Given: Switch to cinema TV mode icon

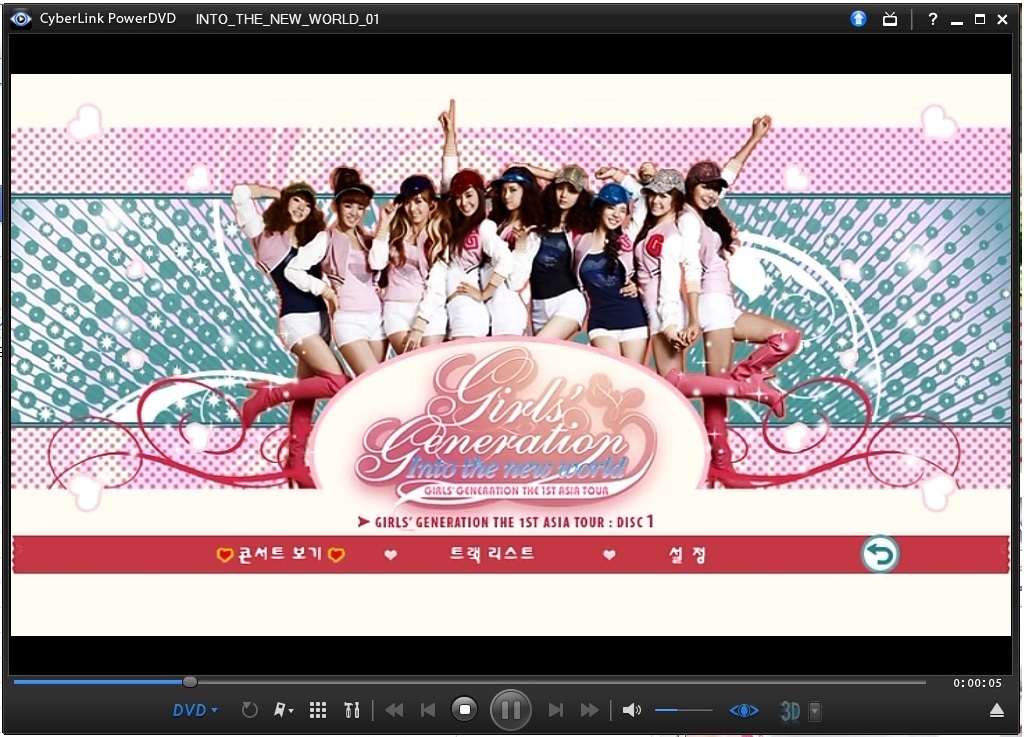Looking at the screenshot, I should click(x=890, y=19).
